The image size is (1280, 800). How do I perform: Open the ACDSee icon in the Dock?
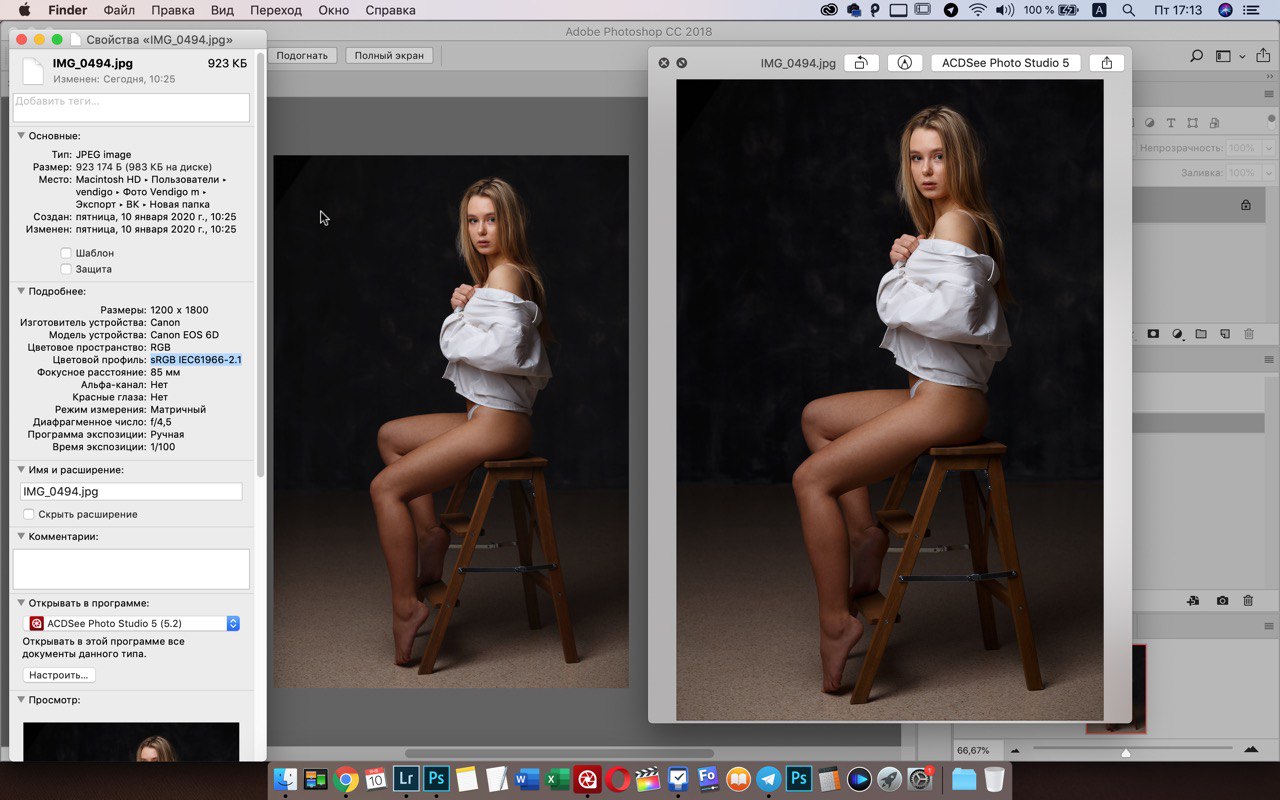588,779
